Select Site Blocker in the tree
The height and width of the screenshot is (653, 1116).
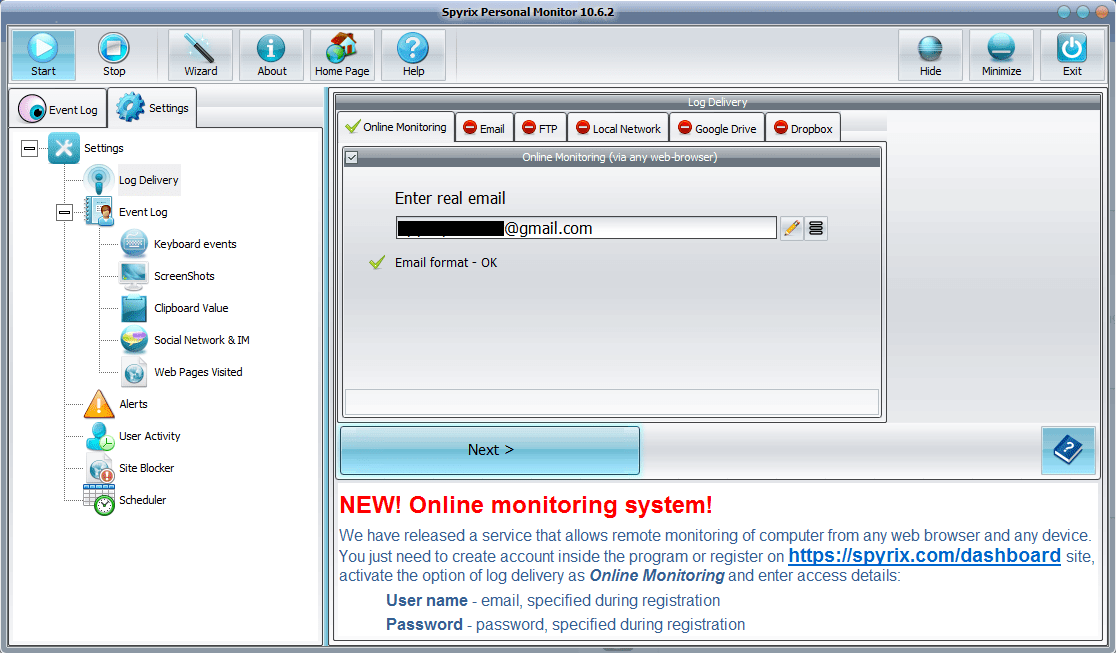(x=147, y=469)
